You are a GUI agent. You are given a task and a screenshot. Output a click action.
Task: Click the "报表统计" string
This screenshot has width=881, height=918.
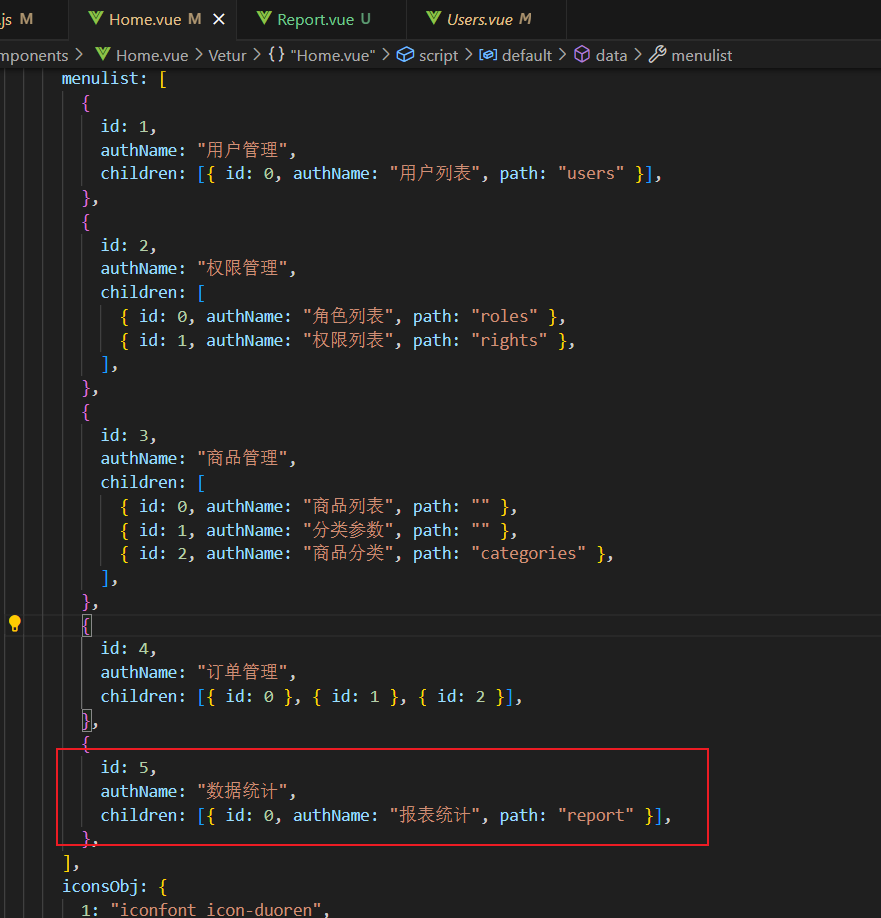pyautogui.click(x=435, y=815)
